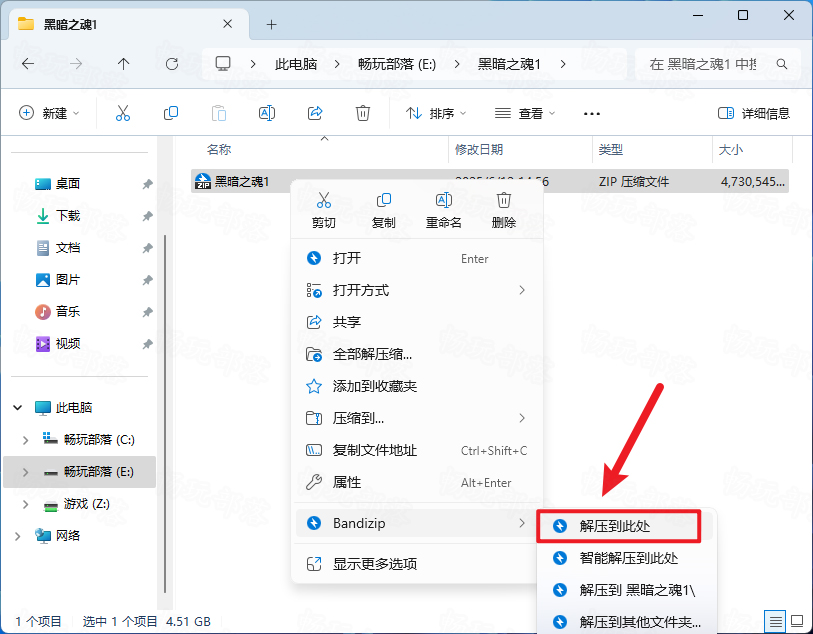
Task: Click 解压到 黑暗之魂1\ in the Bandizip submenu
Action: 627,590
